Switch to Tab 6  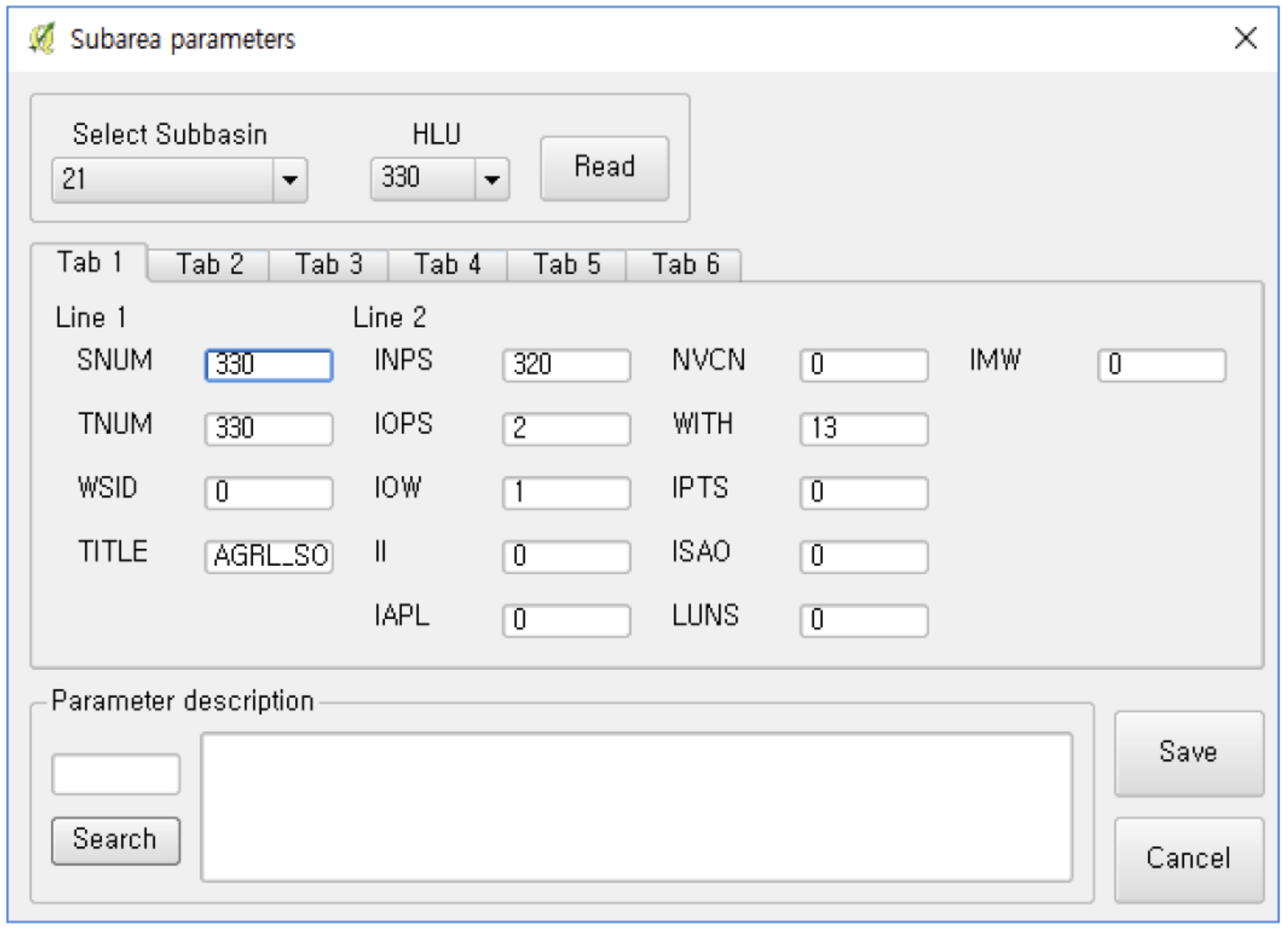686,265
